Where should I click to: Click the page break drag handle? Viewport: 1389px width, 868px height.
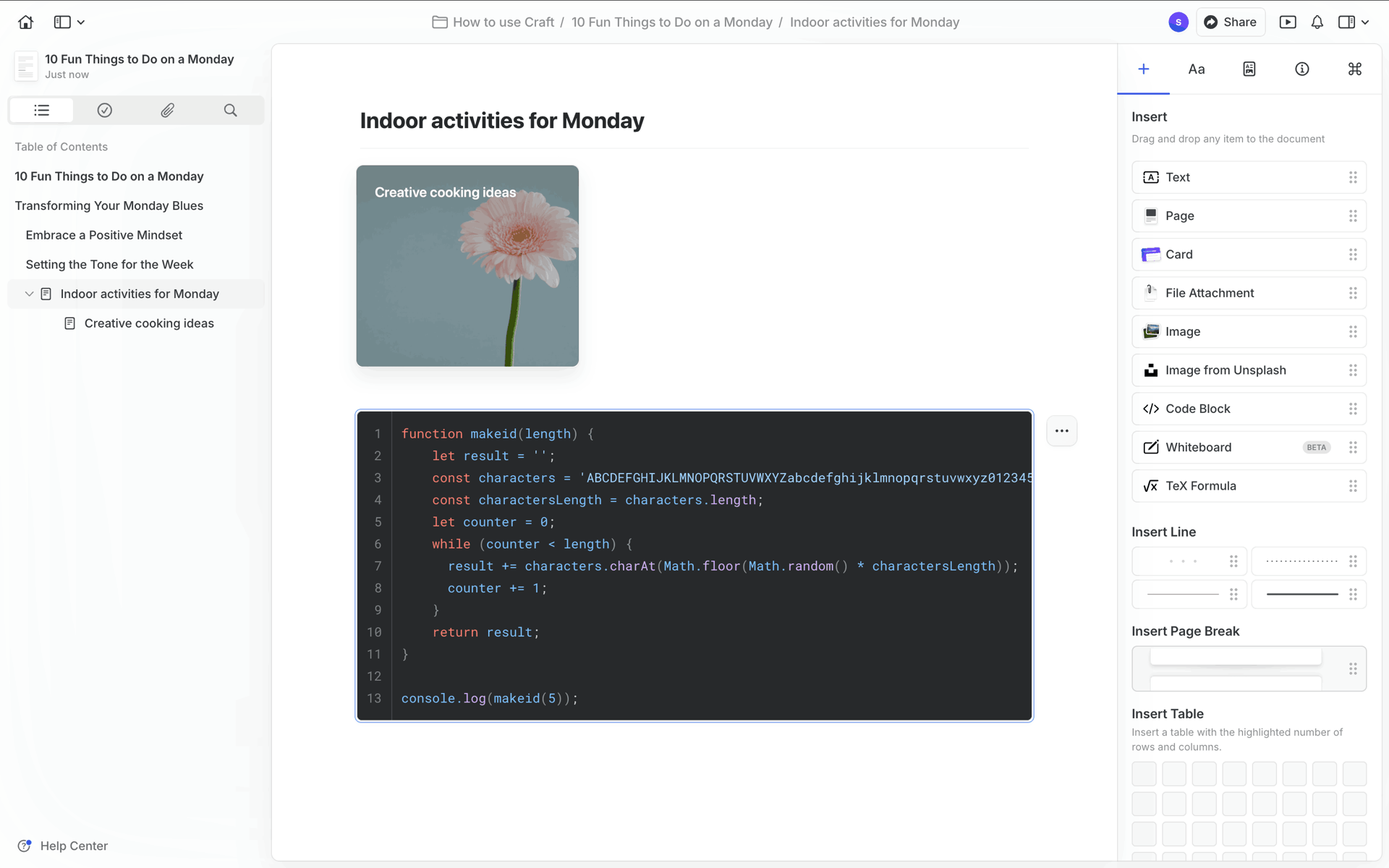coord(1353,668)
